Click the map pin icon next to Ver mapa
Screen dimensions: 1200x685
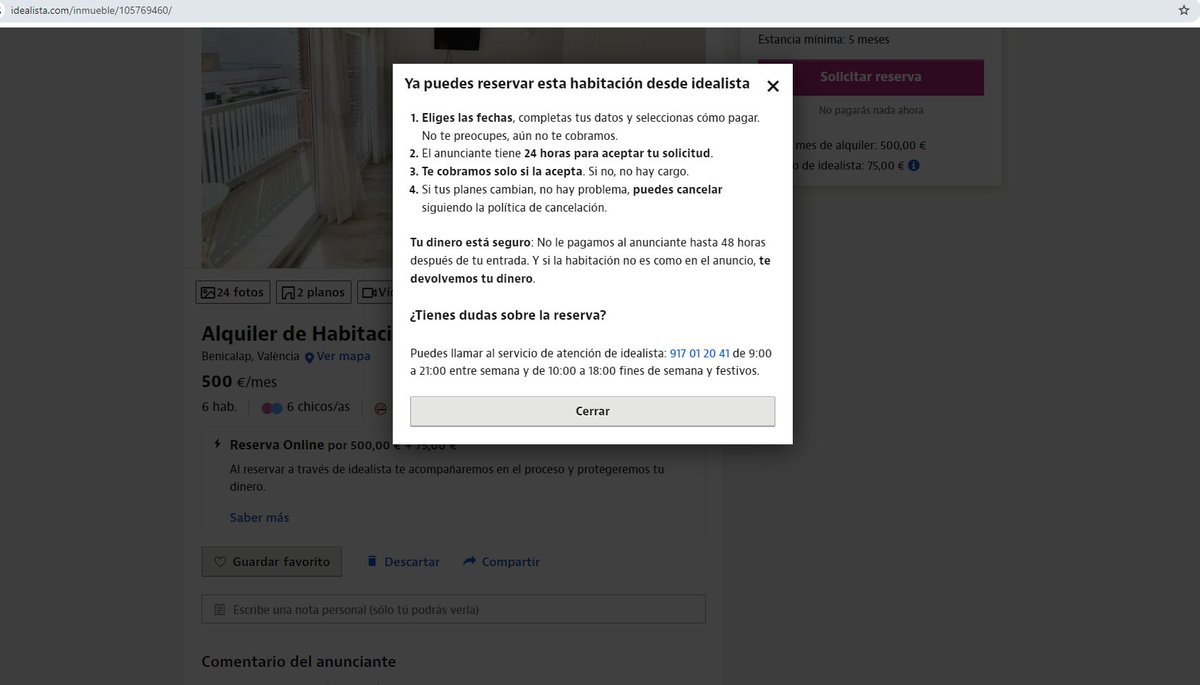coord(310,357)
